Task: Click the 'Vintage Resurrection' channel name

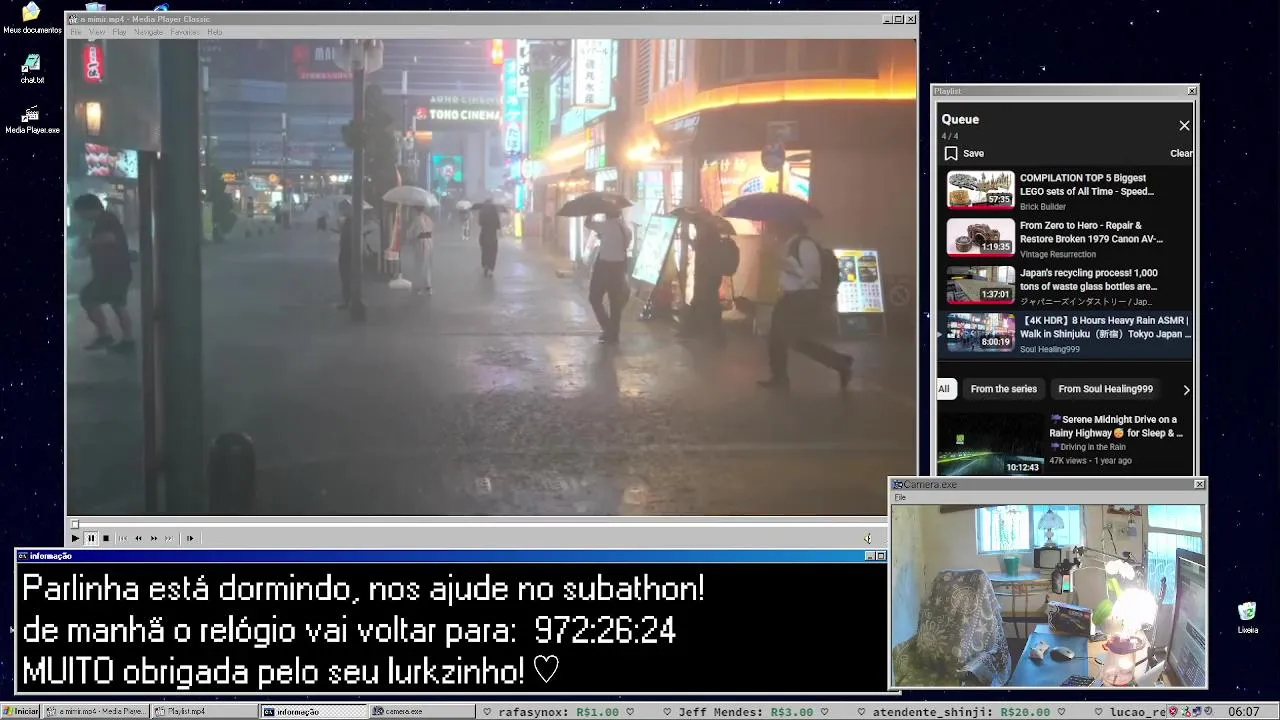Action: coord(1058,254)
